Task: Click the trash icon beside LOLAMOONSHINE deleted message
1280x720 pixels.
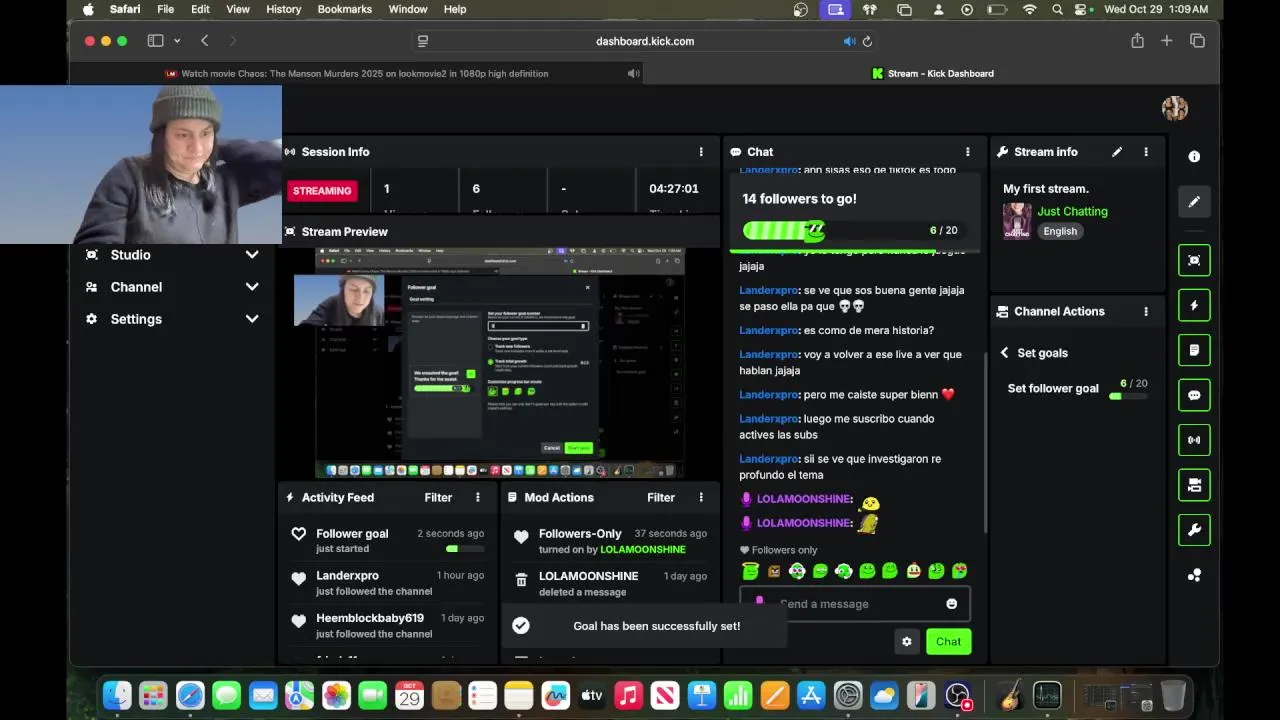Action: (521, 580)
